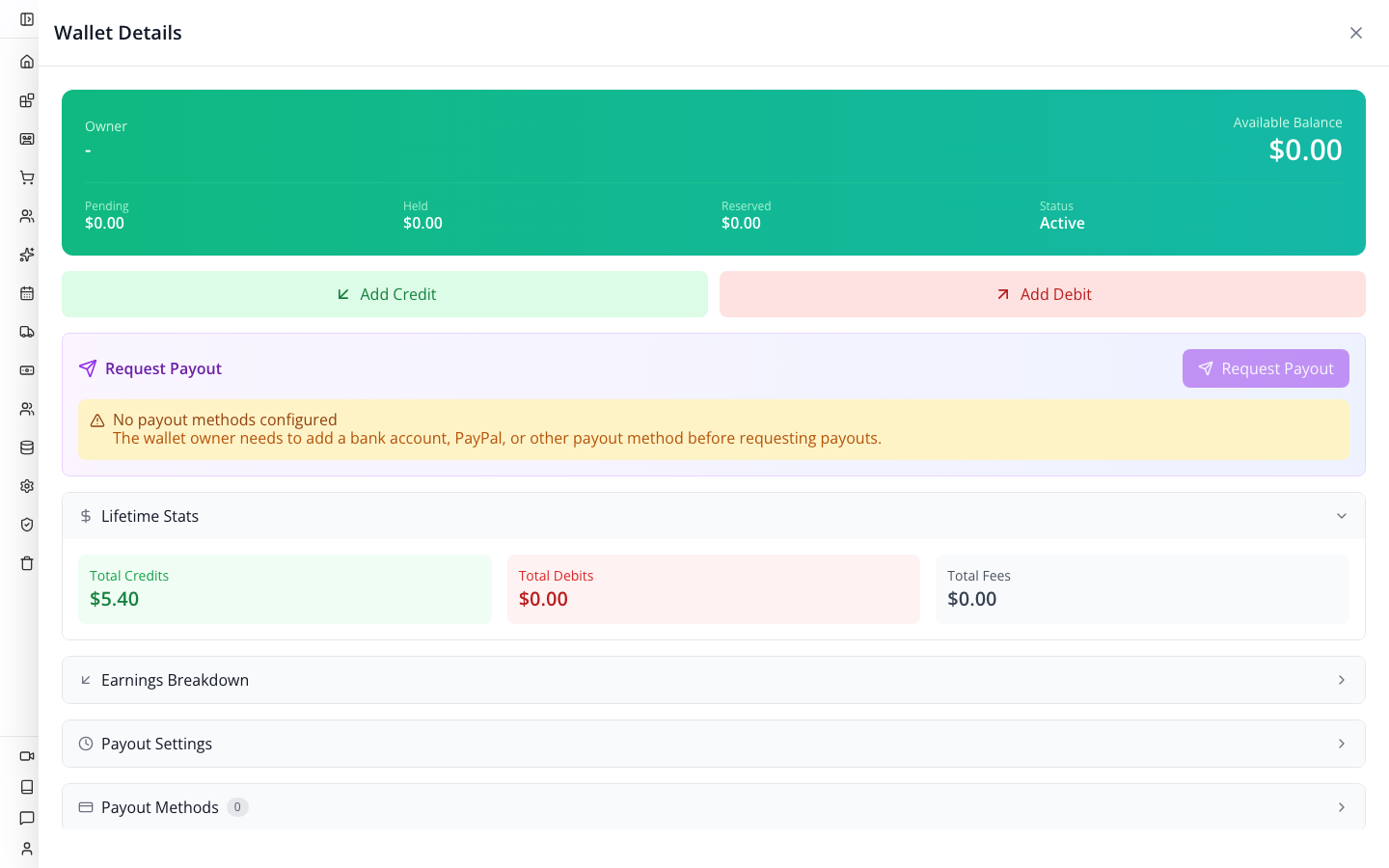Click the dollar icon beside Lifetime Stats
The width and height of the screenshot is (1389, 868).
(x=86, y=516)
